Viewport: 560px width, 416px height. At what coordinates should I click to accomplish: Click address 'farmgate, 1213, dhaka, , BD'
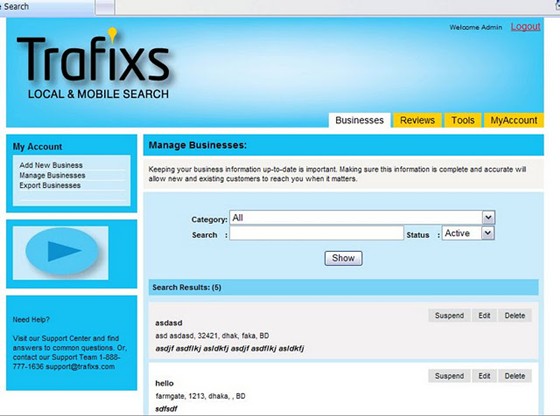(x=200, y=396)
